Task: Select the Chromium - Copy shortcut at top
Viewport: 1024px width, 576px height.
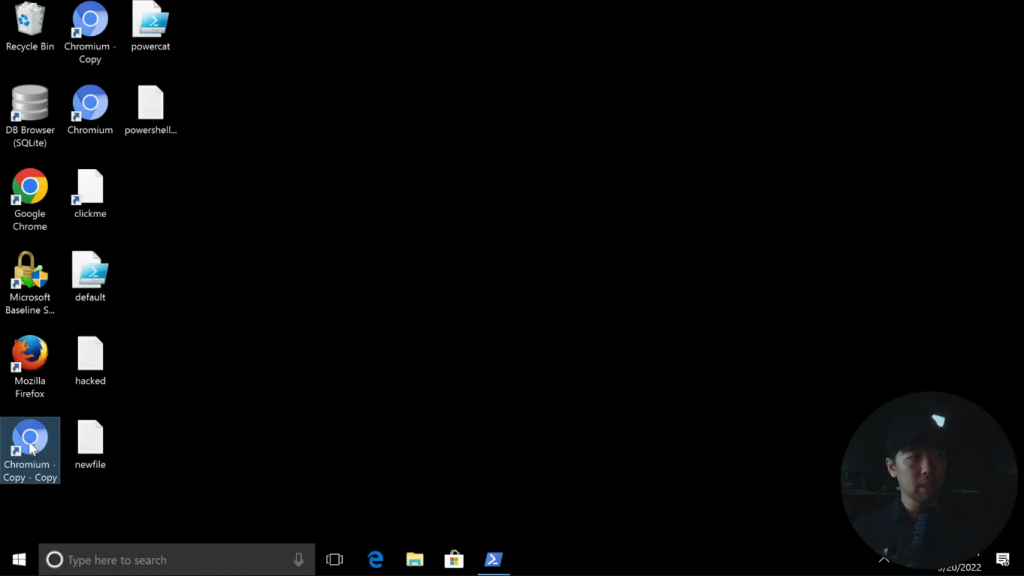Action: click(90, 33)
